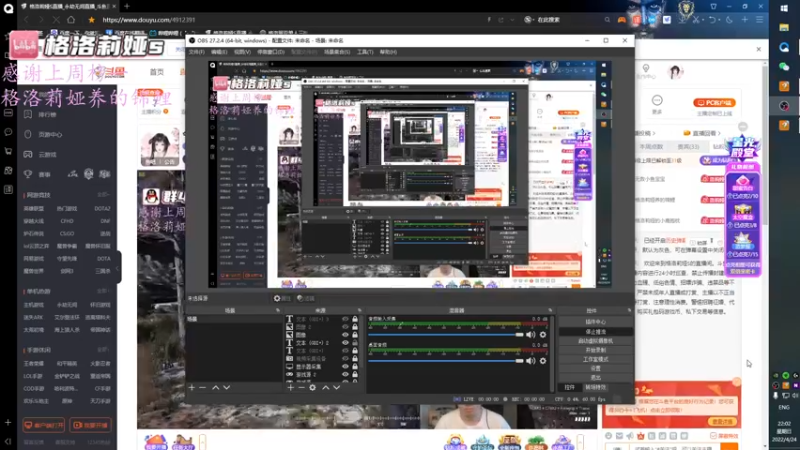This screenshot has width=800, height=450.
Task: Select the 显示器采集 source row
Action: click(x=322, y=366)
